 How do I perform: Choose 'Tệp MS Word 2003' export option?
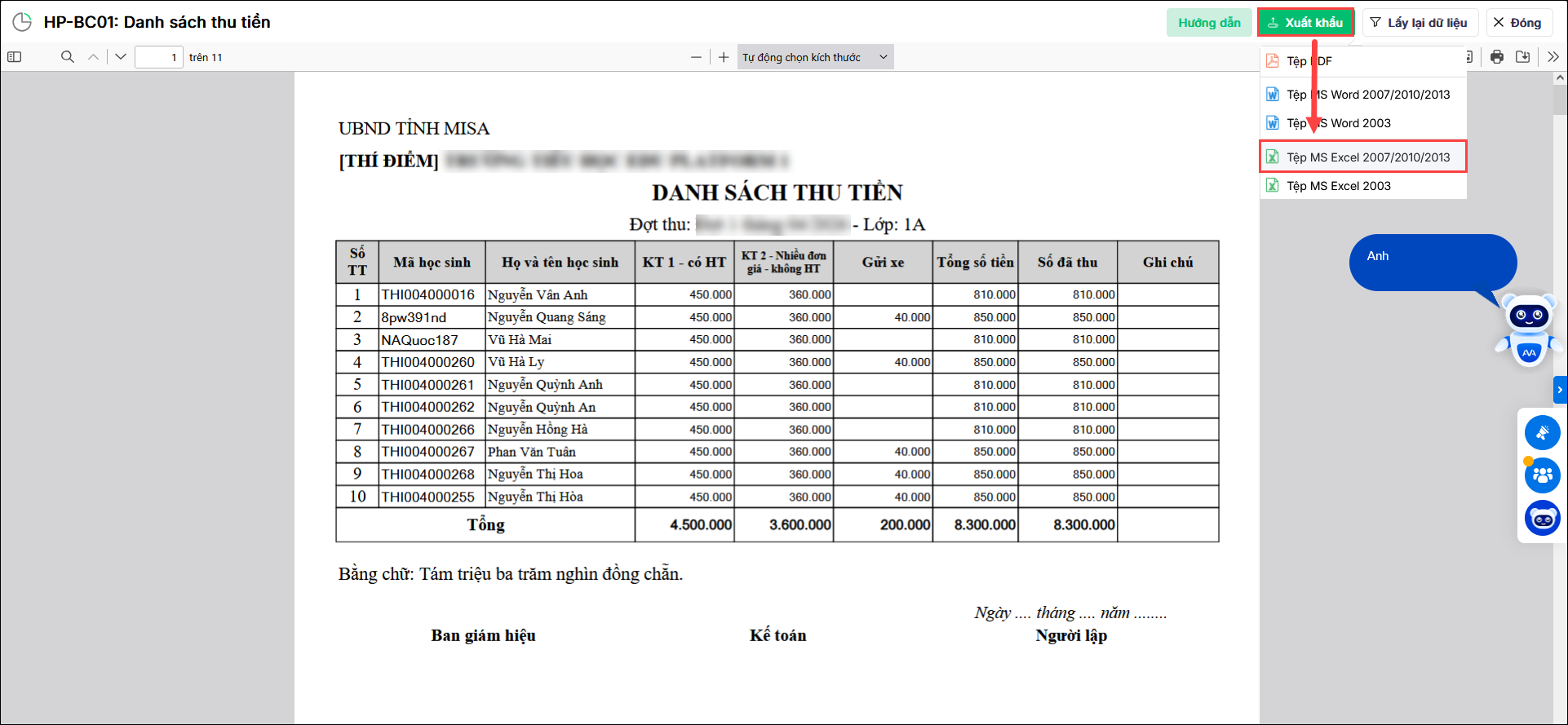[x=1363, y=123]
